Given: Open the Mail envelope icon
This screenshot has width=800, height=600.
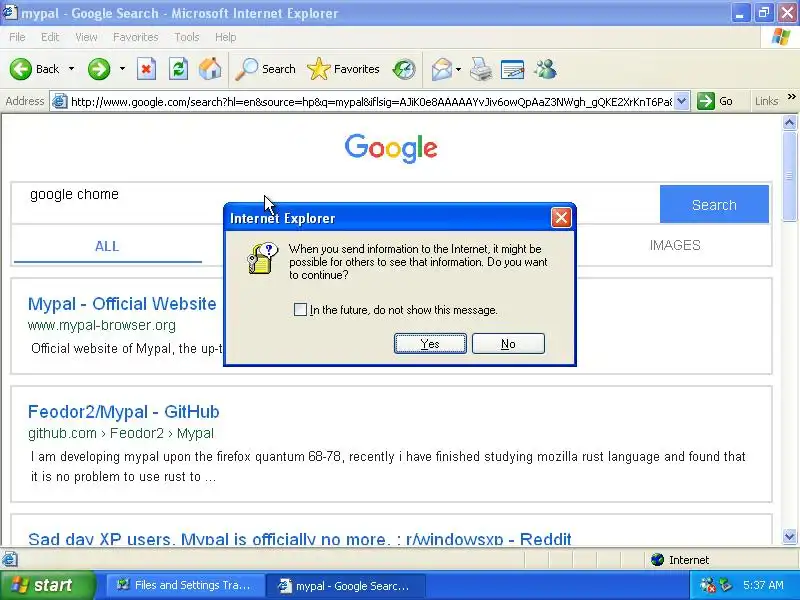Looking at the screenshot, I should point(441,69).
